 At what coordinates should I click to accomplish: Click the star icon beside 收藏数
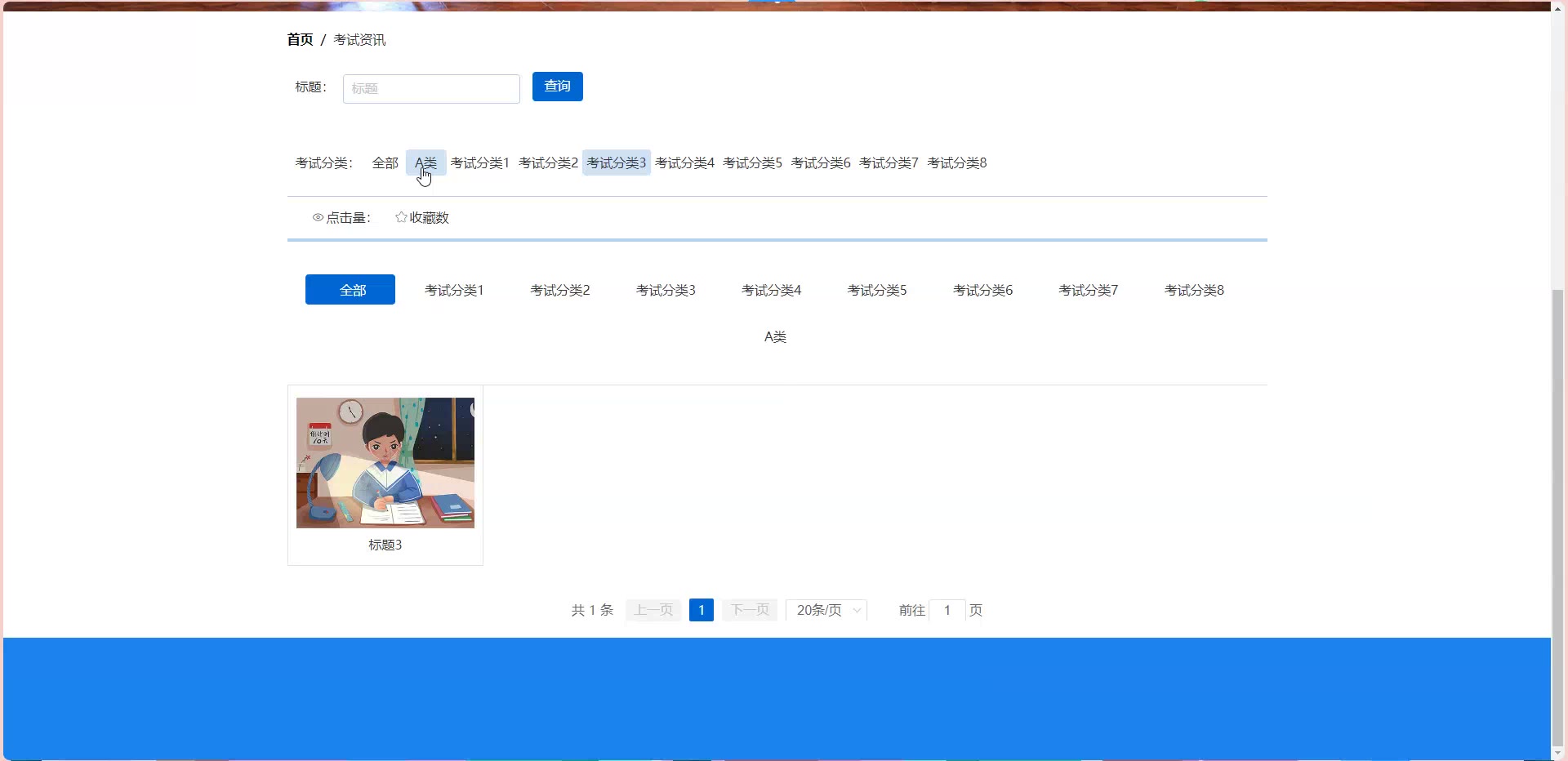coord(401,217)
